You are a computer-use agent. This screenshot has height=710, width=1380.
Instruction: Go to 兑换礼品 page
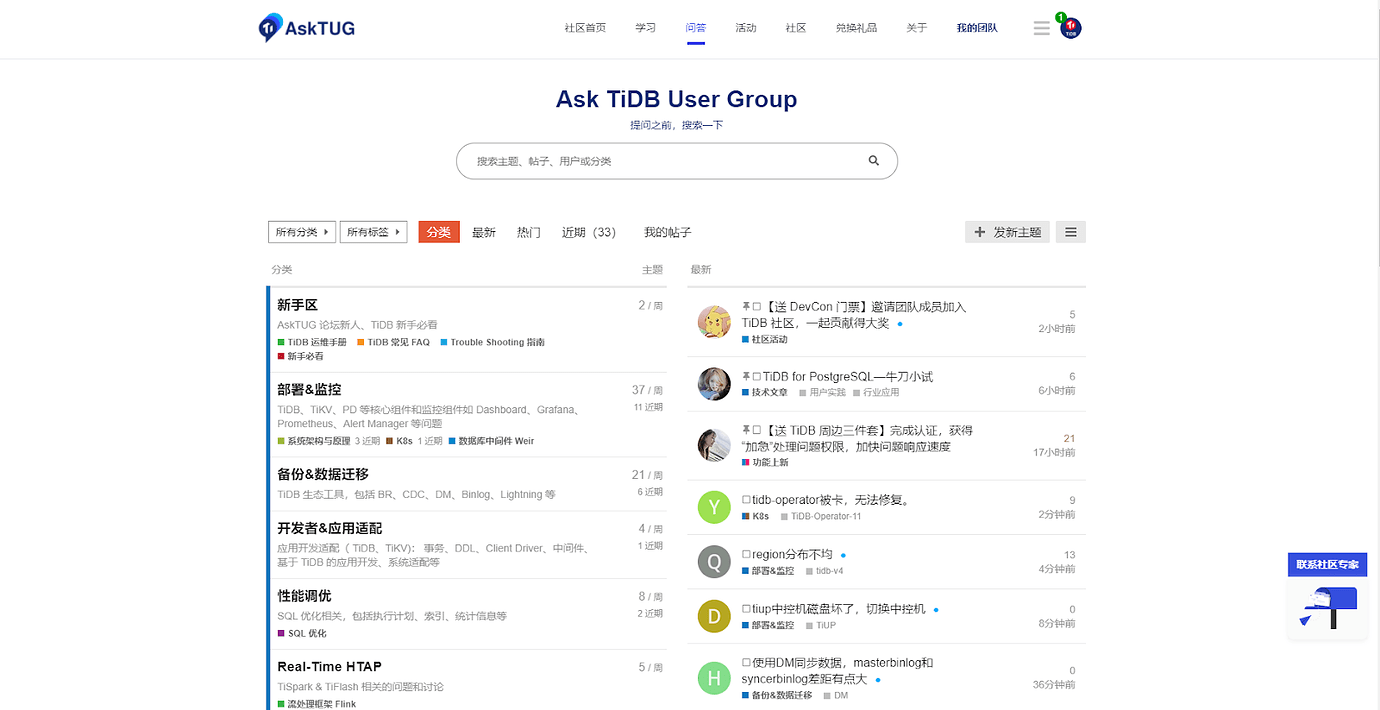click(857, 28)
